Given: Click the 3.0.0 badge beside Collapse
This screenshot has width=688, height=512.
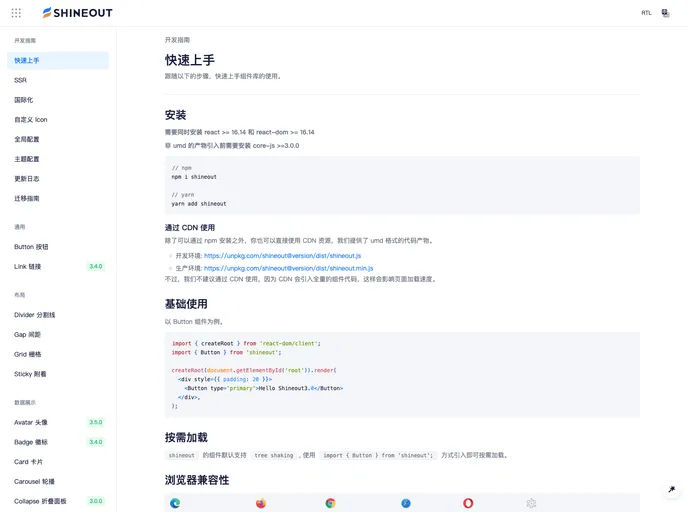Looking at the screenshot, I should pos(96,501).
